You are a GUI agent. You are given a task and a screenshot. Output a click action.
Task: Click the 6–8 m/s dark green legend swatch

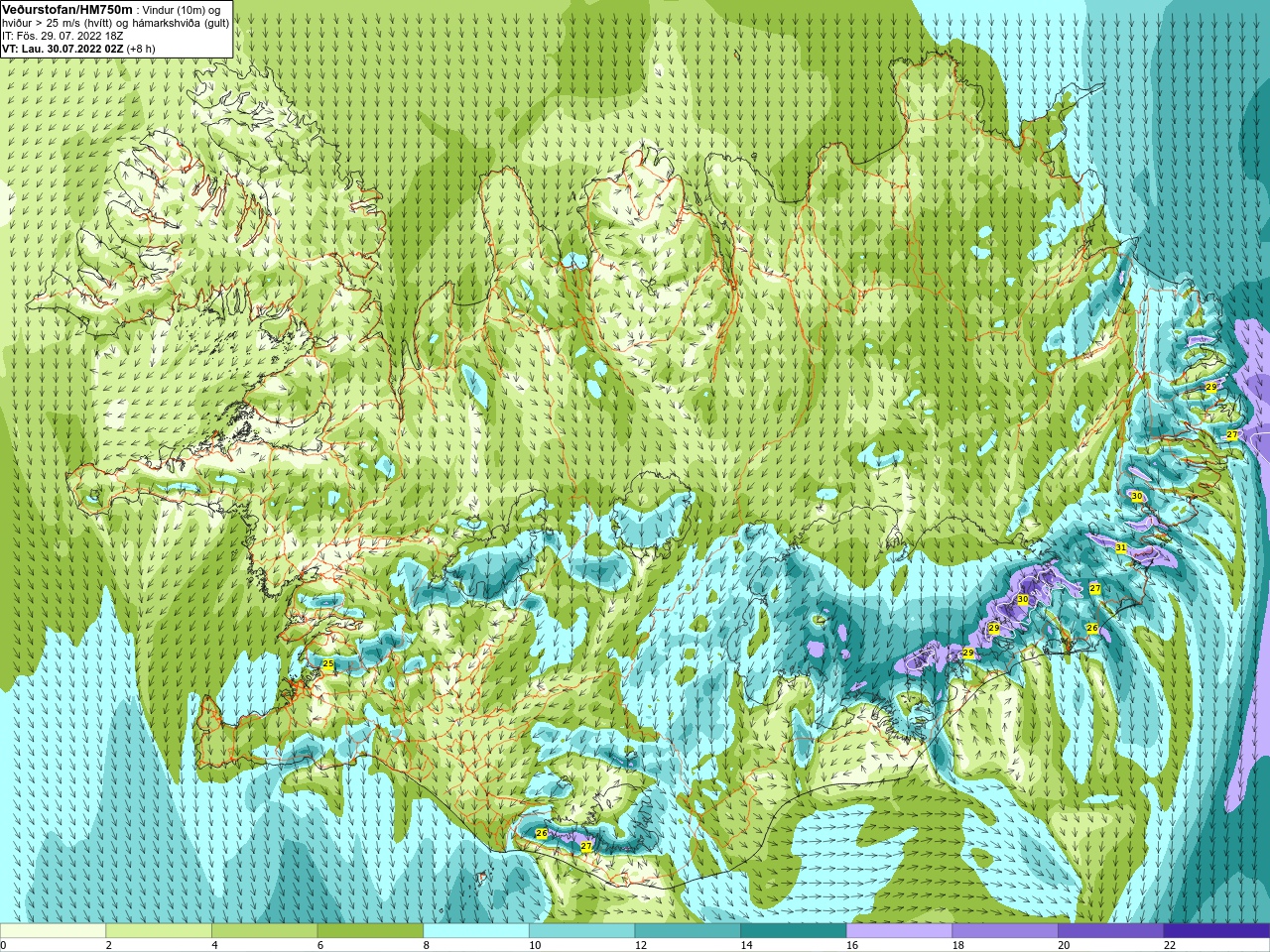[370, 931]
